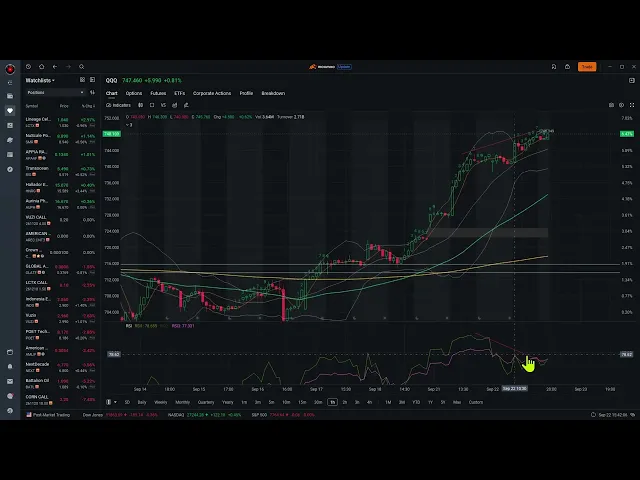640x480 pixels.
Task: Open the wallet card icon in left sidebar
Action: click(10, 96)
